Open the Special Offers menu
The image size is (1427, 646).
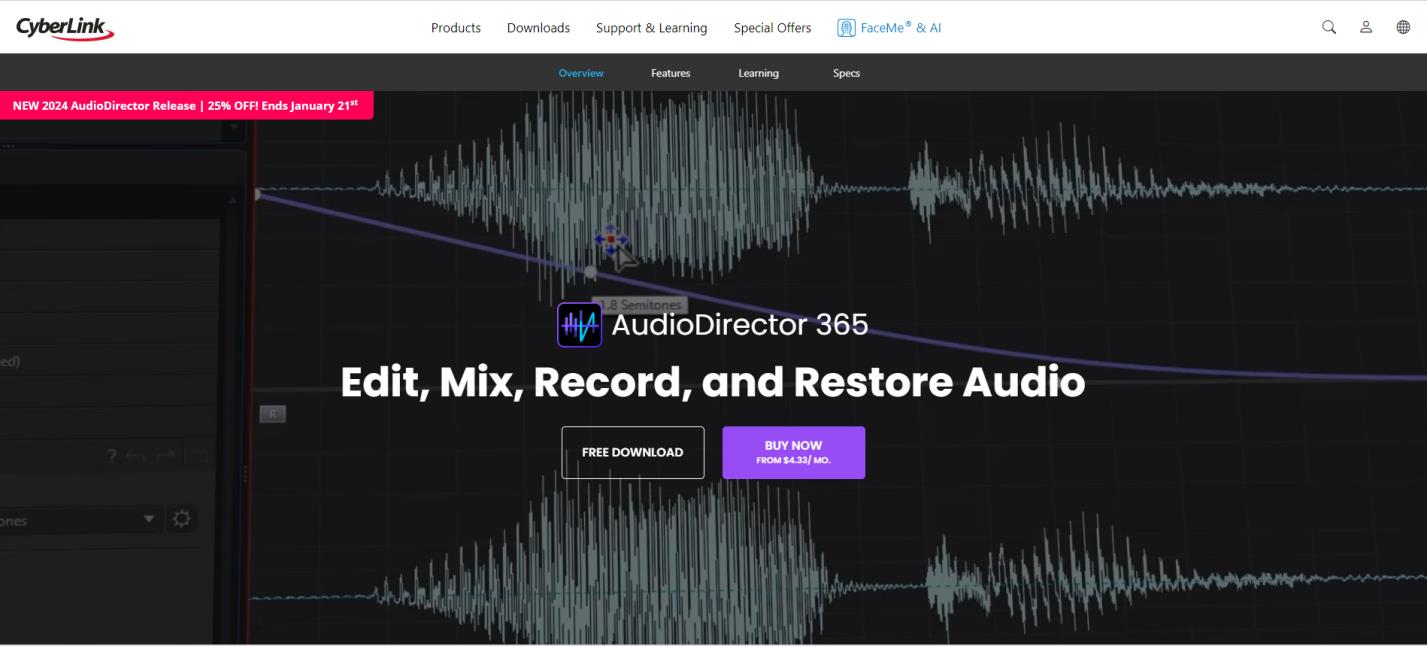coord(772,28)
